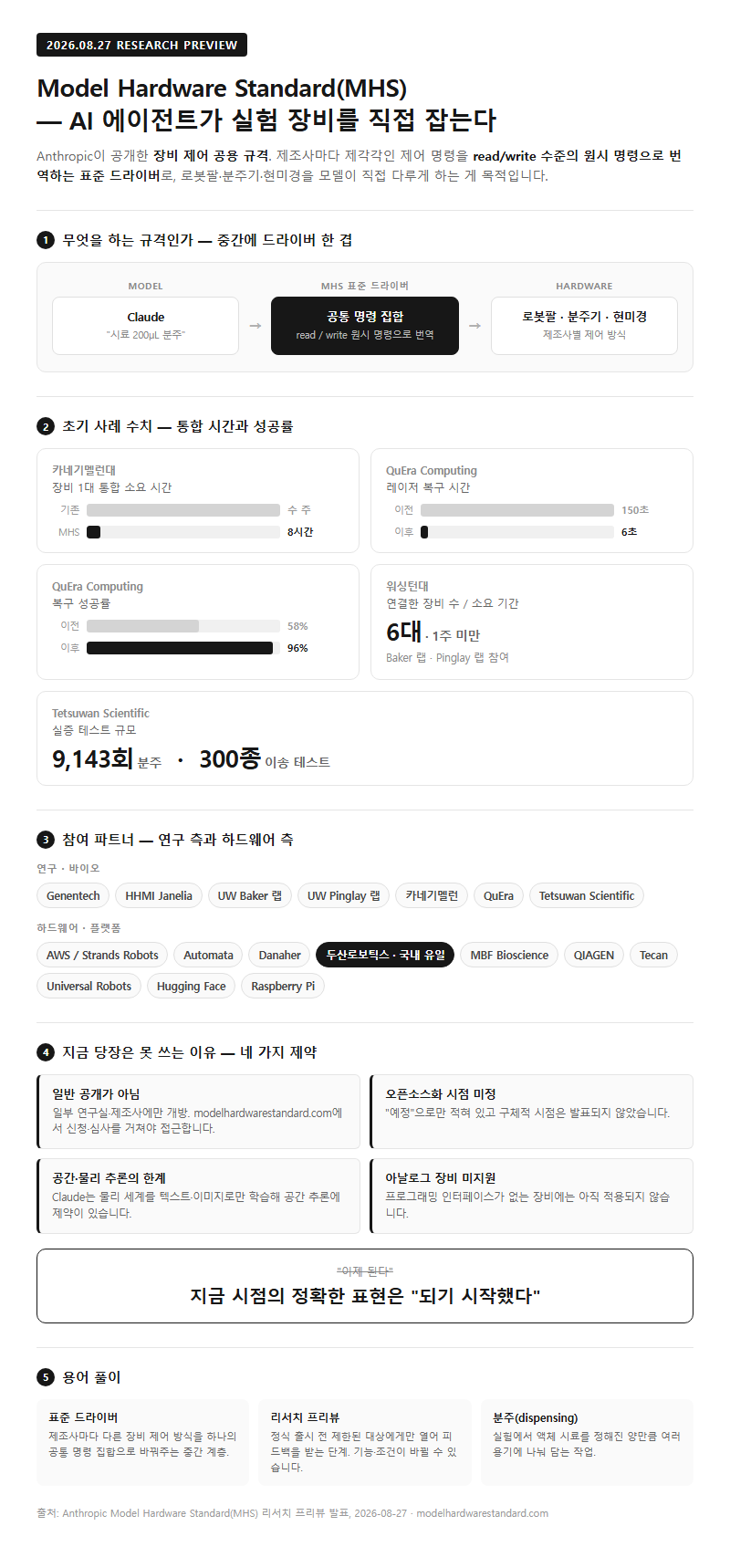The height and width of the screenshot is (1568, 730).
Task: Click the 6대 value in 워싱턴대 card
Action: (x=404, y=632)
